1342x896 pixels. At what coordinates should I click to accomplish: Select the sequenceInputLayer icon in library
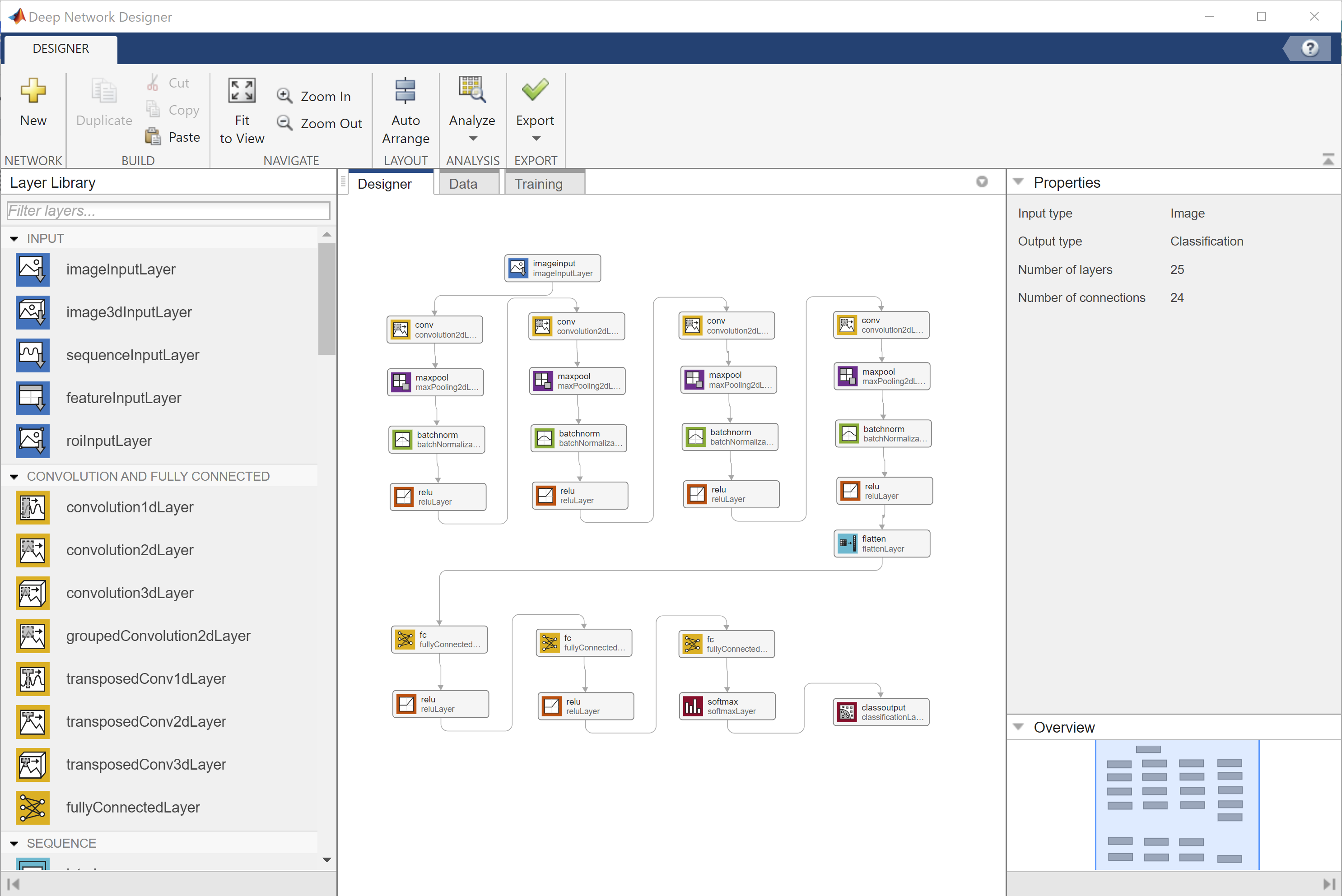33,355
